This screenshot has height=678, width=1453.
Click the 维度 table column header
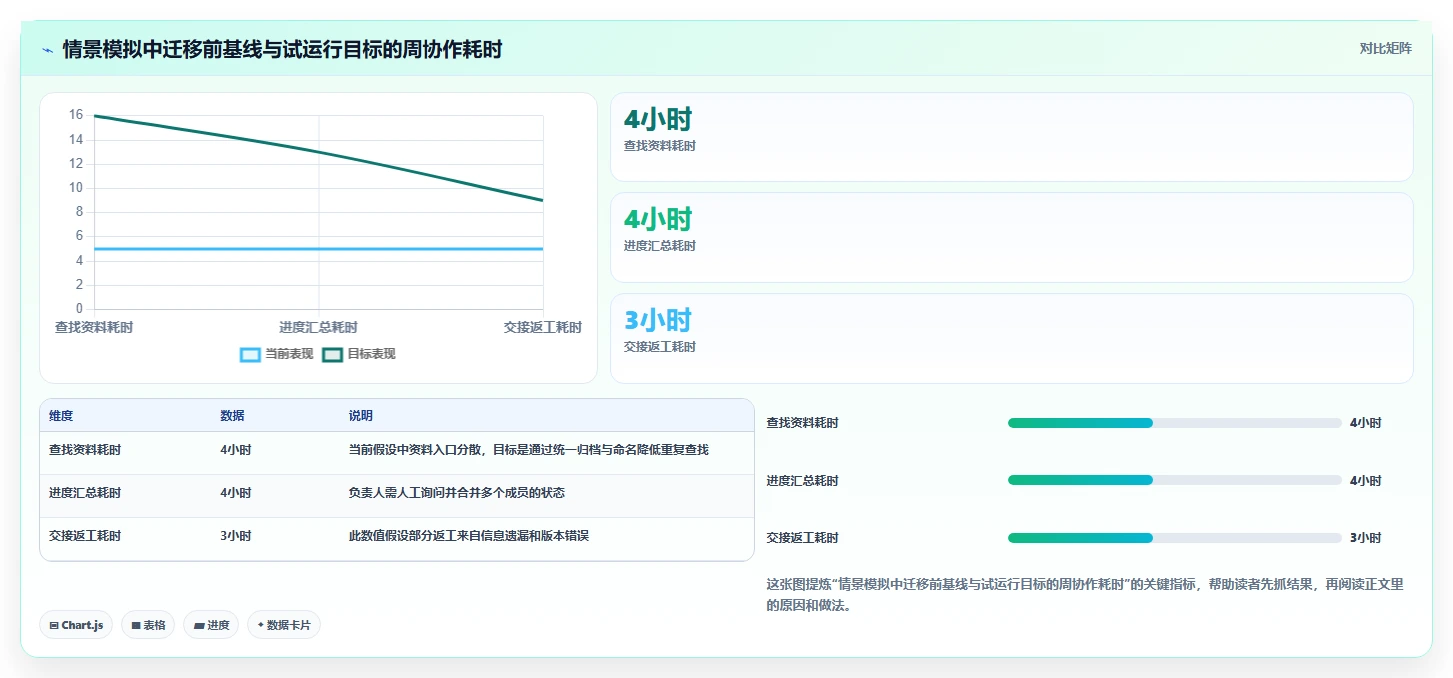pos(61,416)
